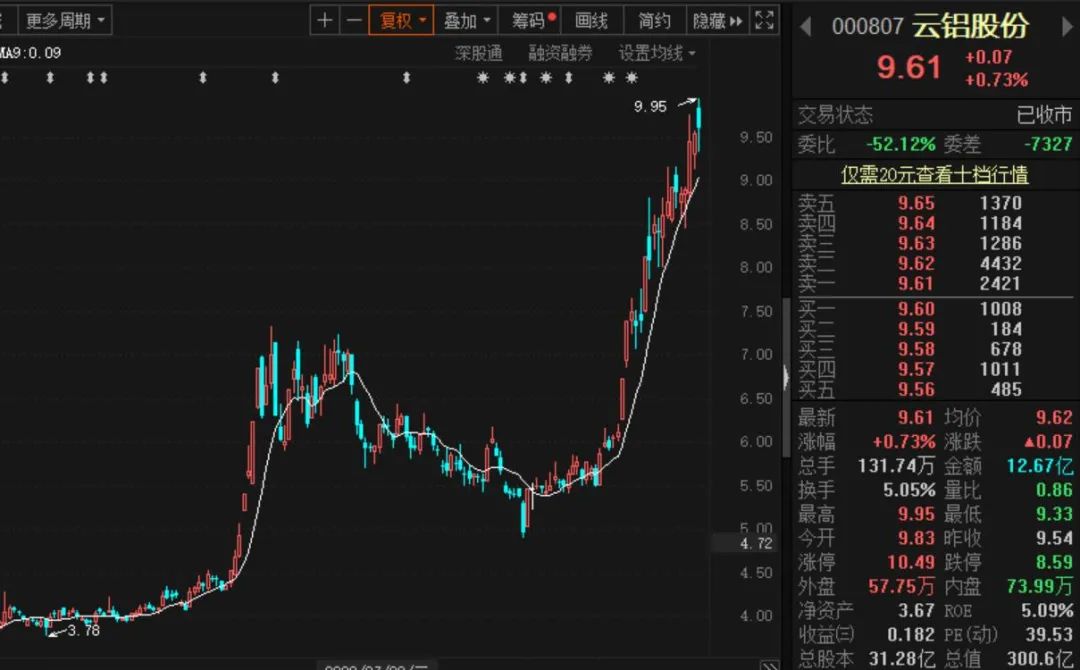Click the 融资融券 margin trading tag
The width and height of the screenshot is (1080, 670).
point(560,53)
